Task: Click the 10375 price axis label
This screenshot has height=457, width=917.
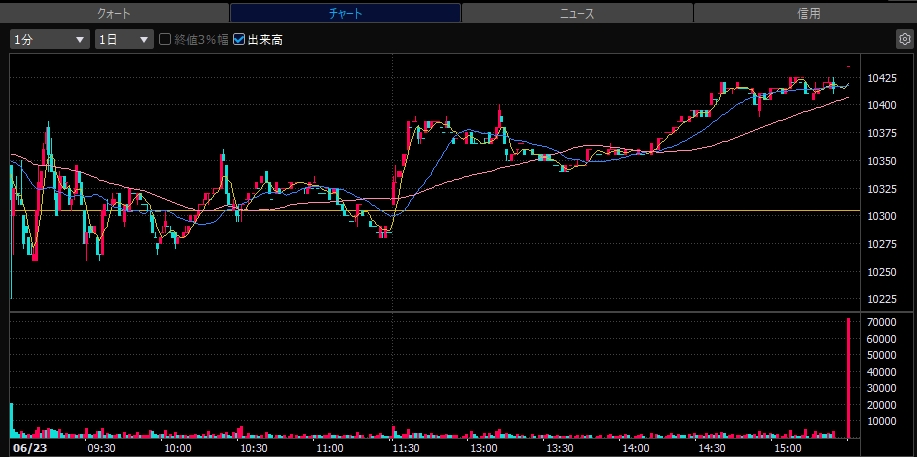Action: [882, 133]
